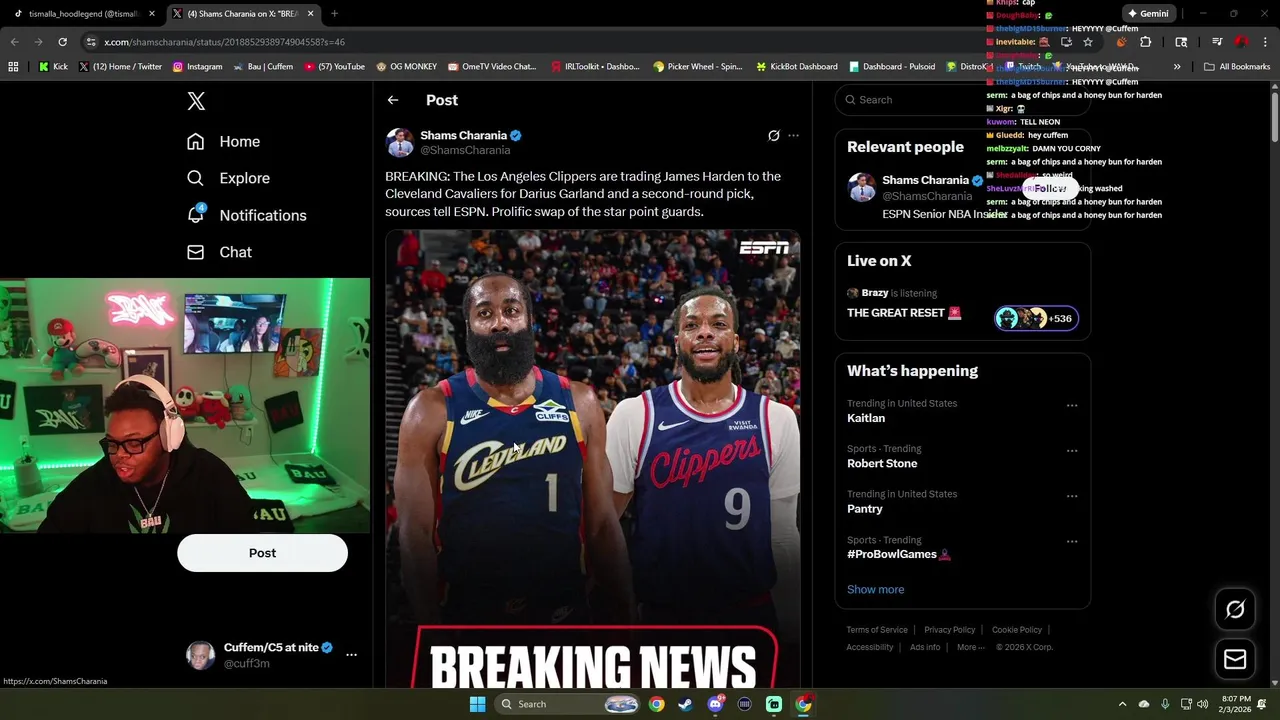Click Show more under What's happening

tap(875, 589)
